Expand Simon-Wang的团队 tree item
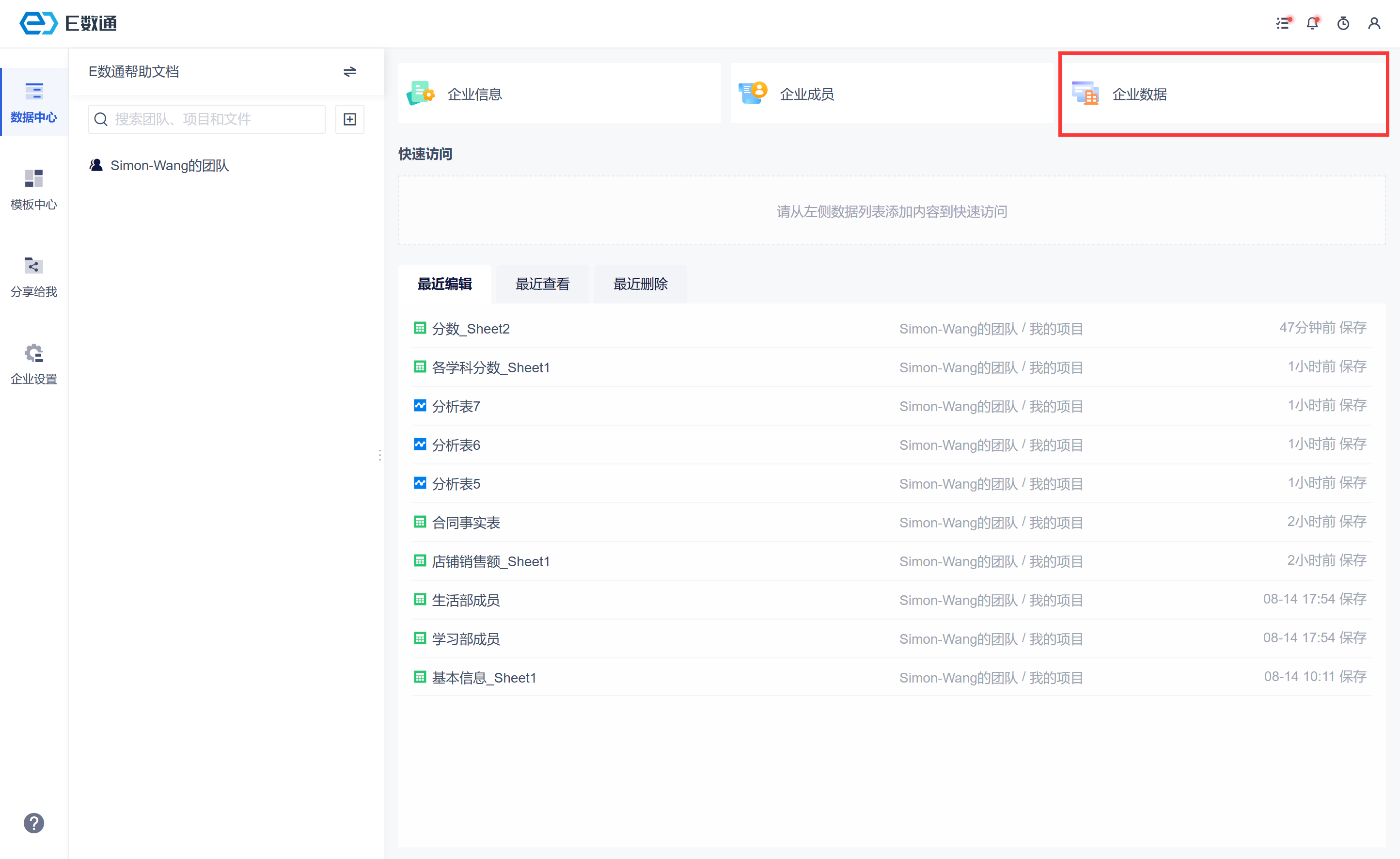This screenshot has height=859, width=1400. (x=169, y=165)
